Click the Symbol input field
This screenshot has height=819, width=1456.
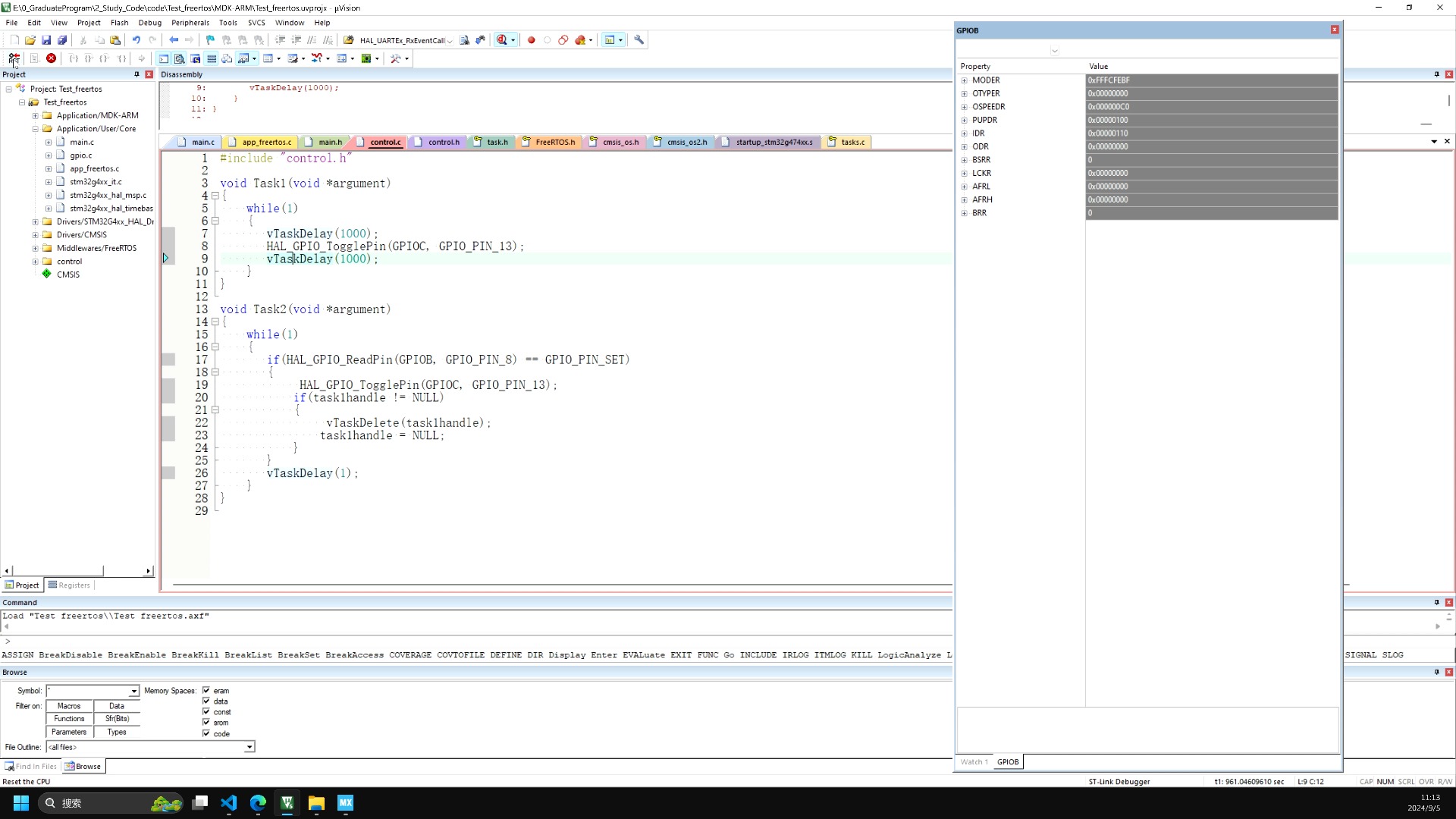(88, 691)
